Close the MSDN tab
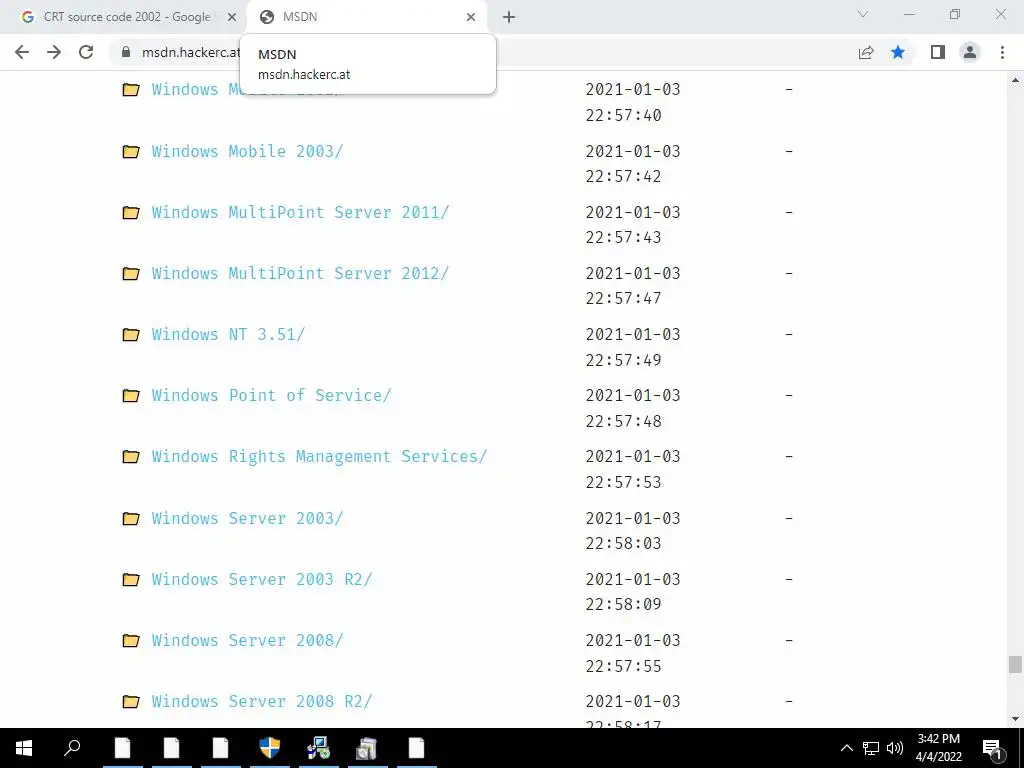Screen dimensions: 1024x768 click(471, 17)
